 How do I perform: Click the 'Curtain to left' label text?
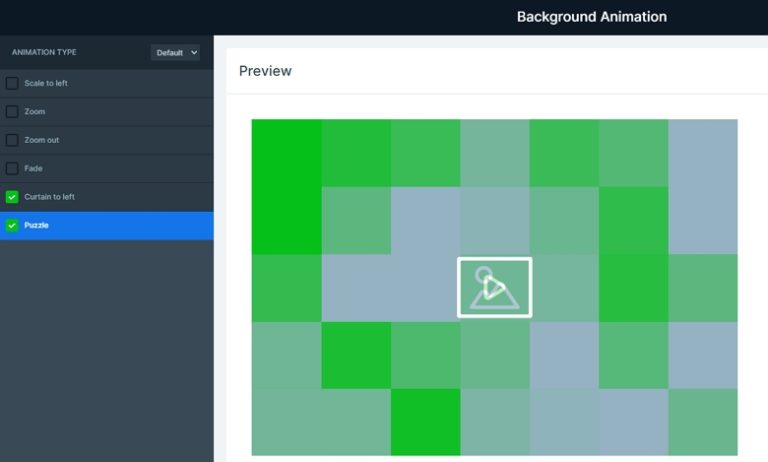point(50,197)
